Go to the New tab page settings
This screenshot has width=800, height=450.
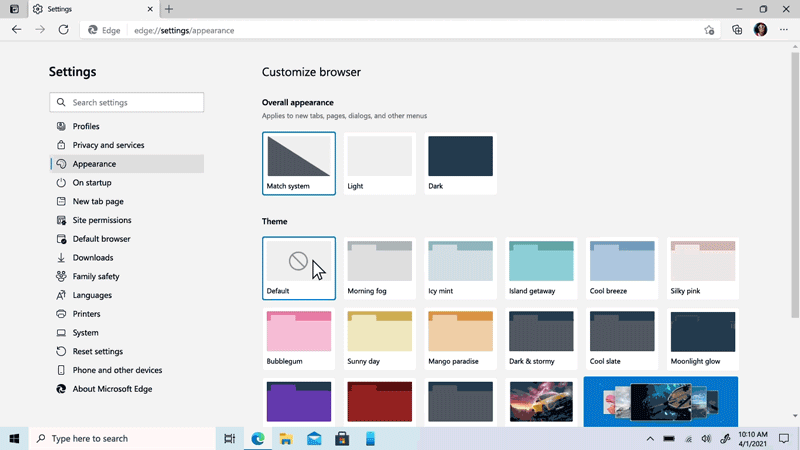pos(98,201)
